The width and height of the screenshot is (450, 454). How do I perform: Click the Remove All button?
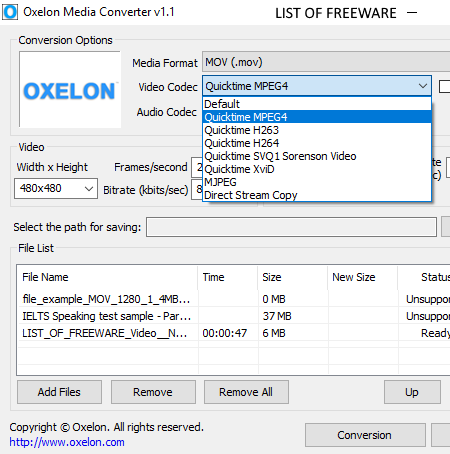pyautogui.click(x=246, y=392)
